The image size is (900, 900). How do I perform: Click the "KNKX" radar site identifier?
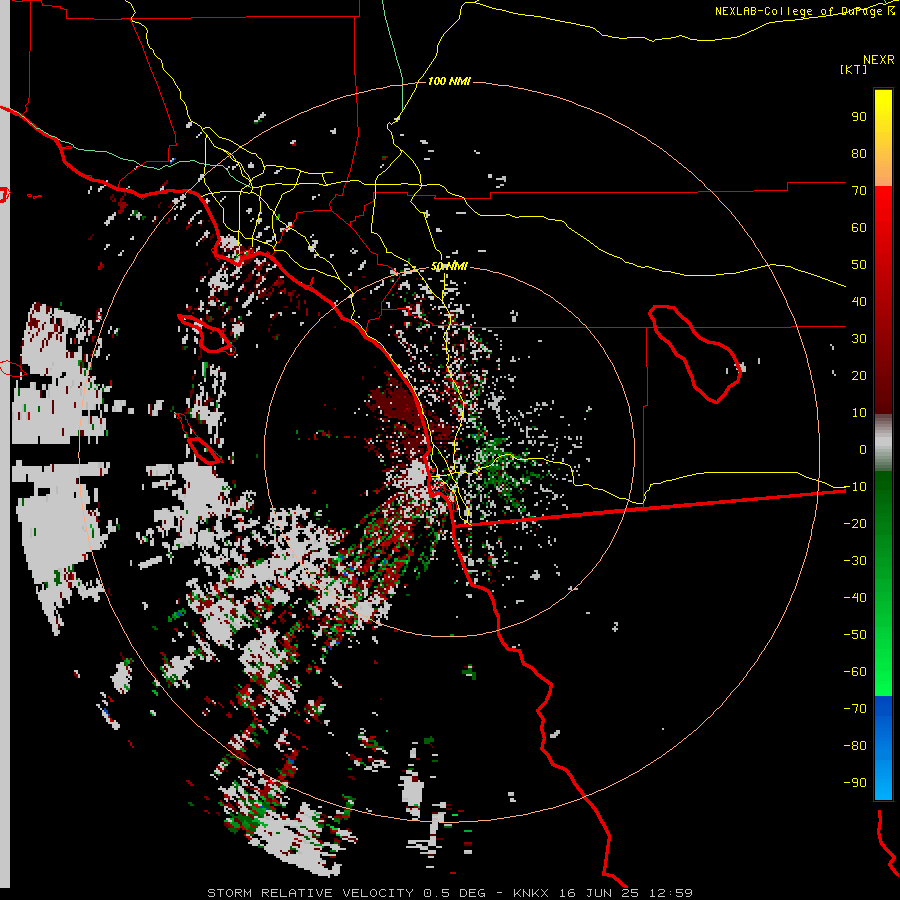(x=530, y=893)
